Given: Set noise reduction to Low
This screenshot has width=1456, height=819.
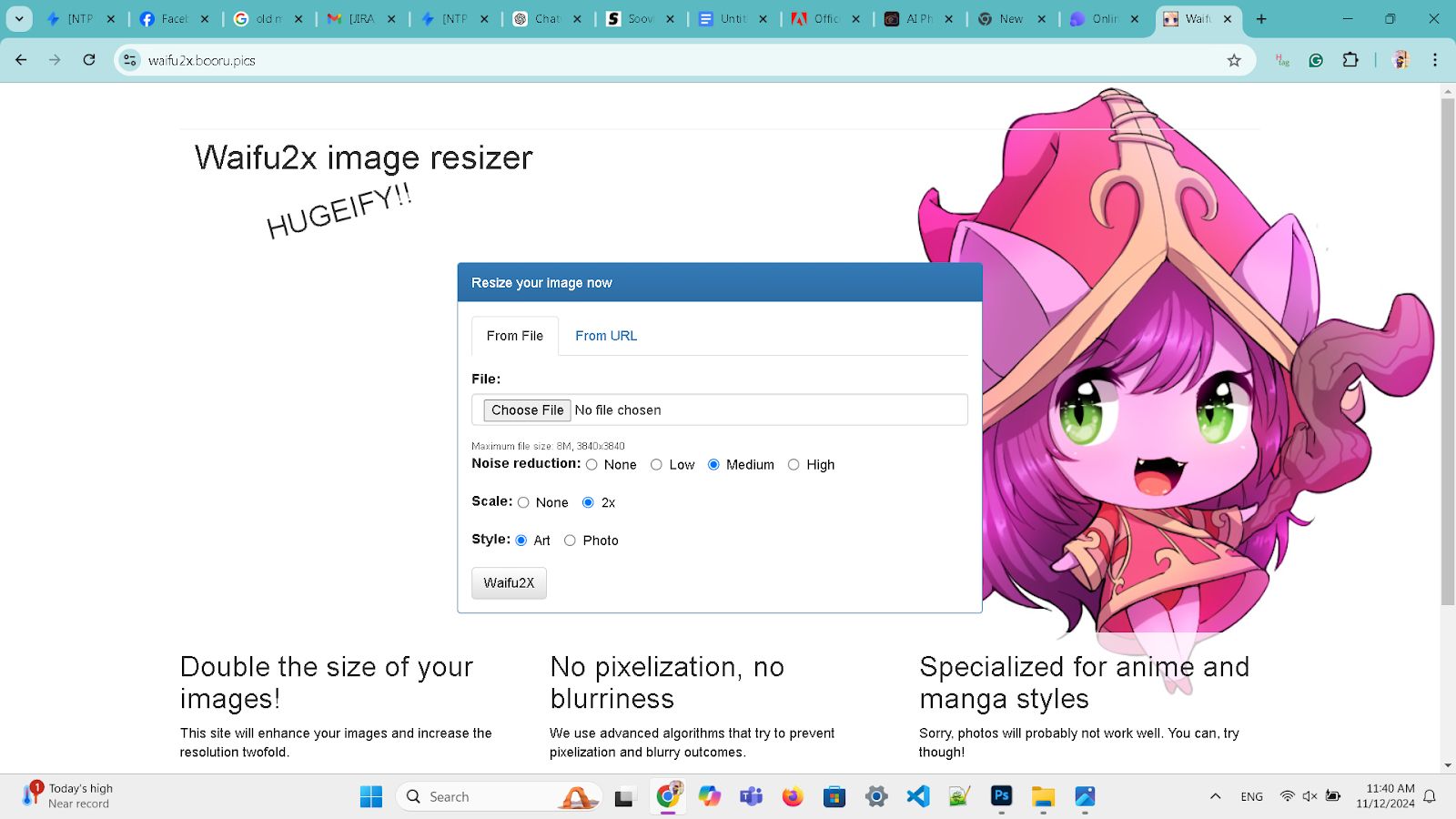Looking at the screenshot, I should (656, 465).
